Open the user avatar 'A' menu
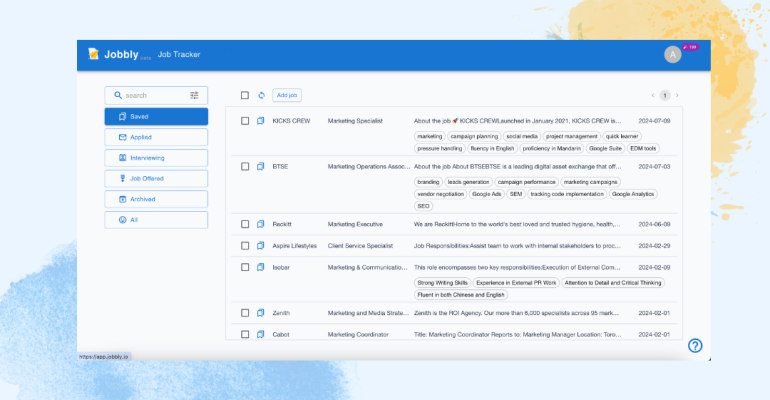770x400 pixels. (672, 54)
